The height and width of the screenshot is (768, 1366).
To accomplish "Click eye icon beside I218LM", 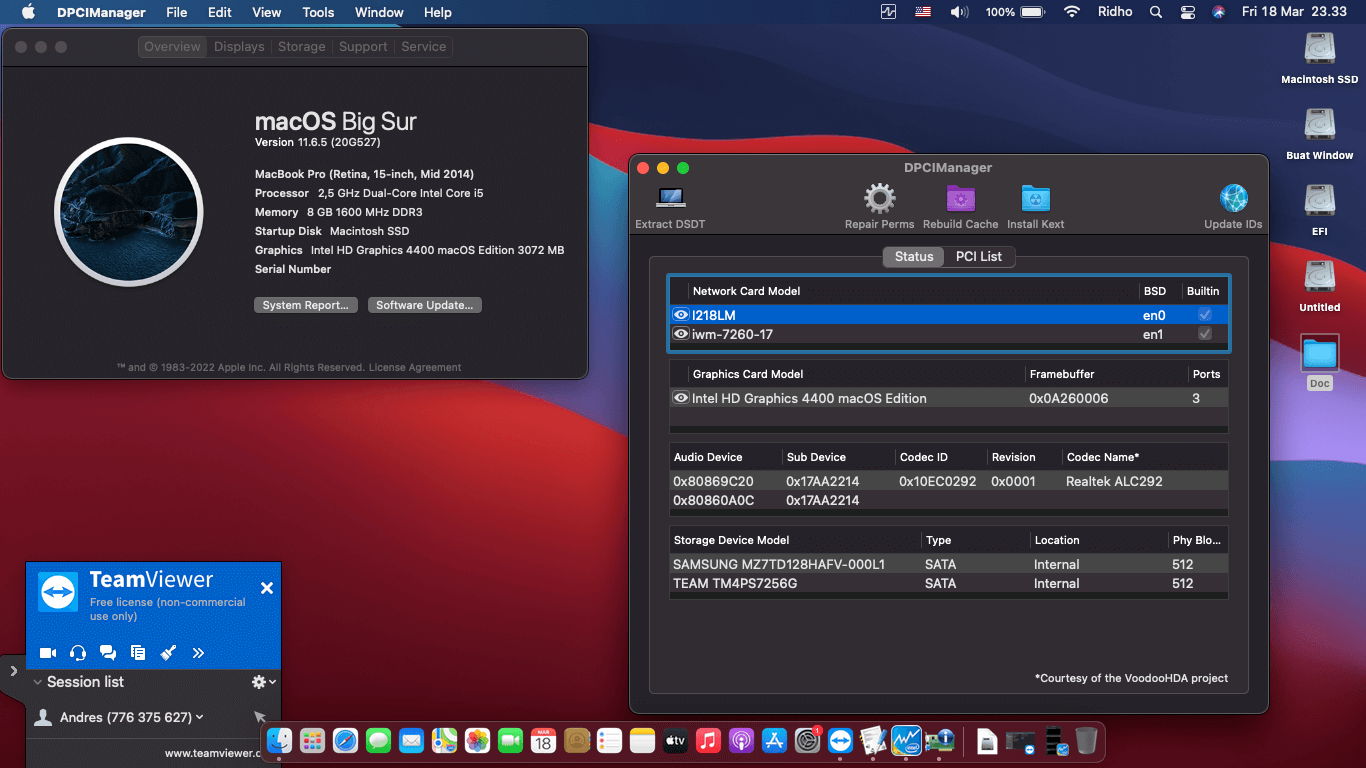I will (x=681, y=315).
